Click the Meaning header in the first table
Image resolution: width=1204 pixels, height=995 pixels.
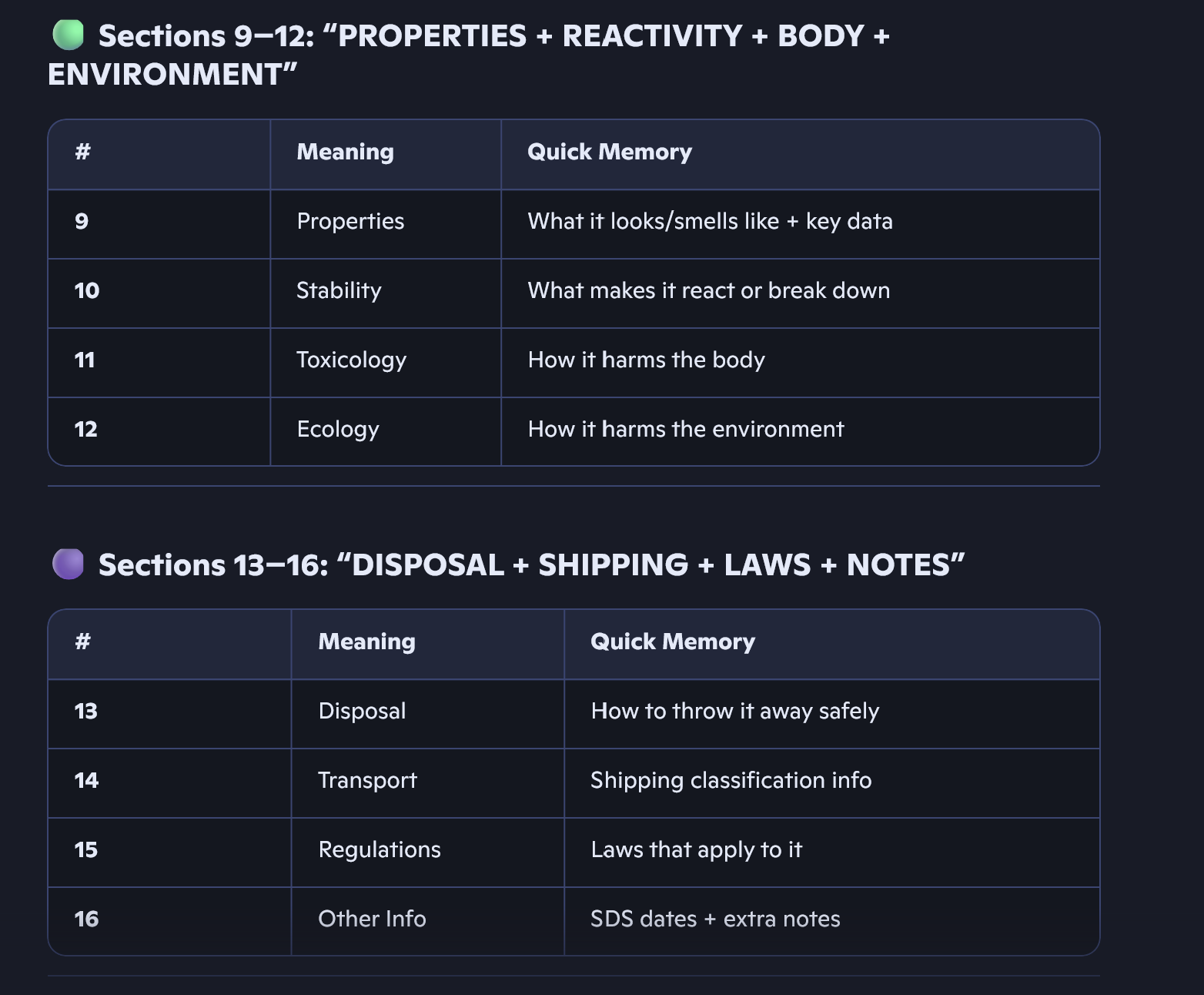[x=345, y=152]
